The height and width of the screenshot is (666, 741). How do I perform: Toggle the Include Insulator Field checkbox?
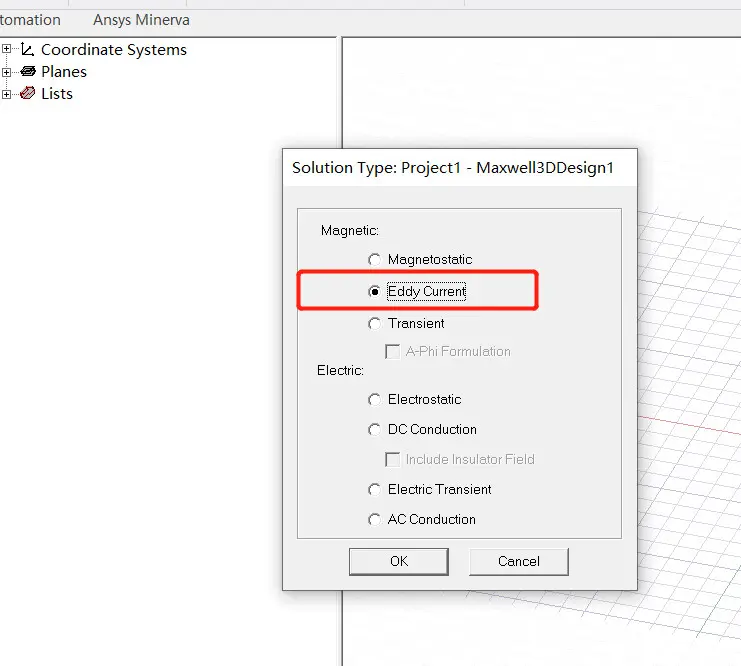[x=393, y=459]
